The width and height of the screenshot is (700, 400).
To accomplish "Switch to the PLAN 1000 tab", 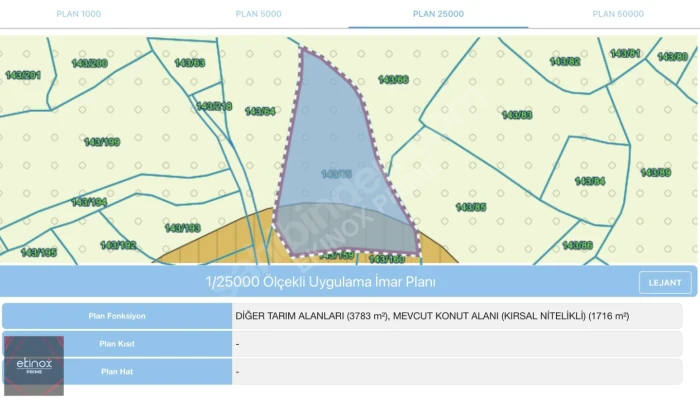I will 79,14.
